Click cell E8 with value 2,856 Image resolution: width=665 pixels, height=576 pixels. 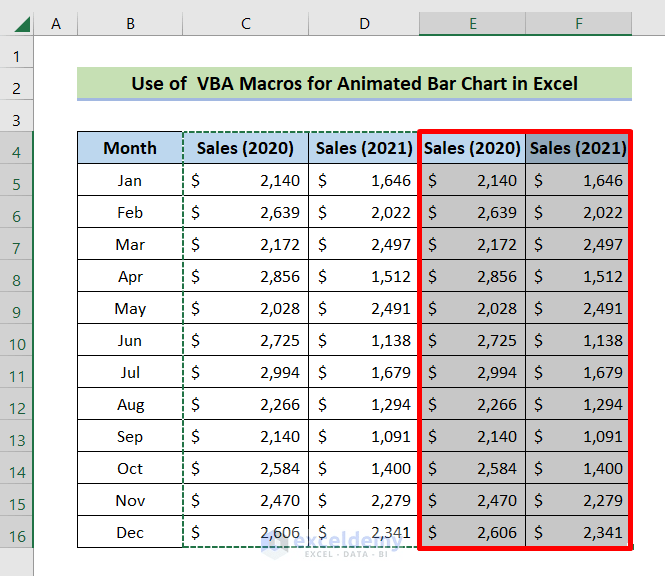click(472, 276)
